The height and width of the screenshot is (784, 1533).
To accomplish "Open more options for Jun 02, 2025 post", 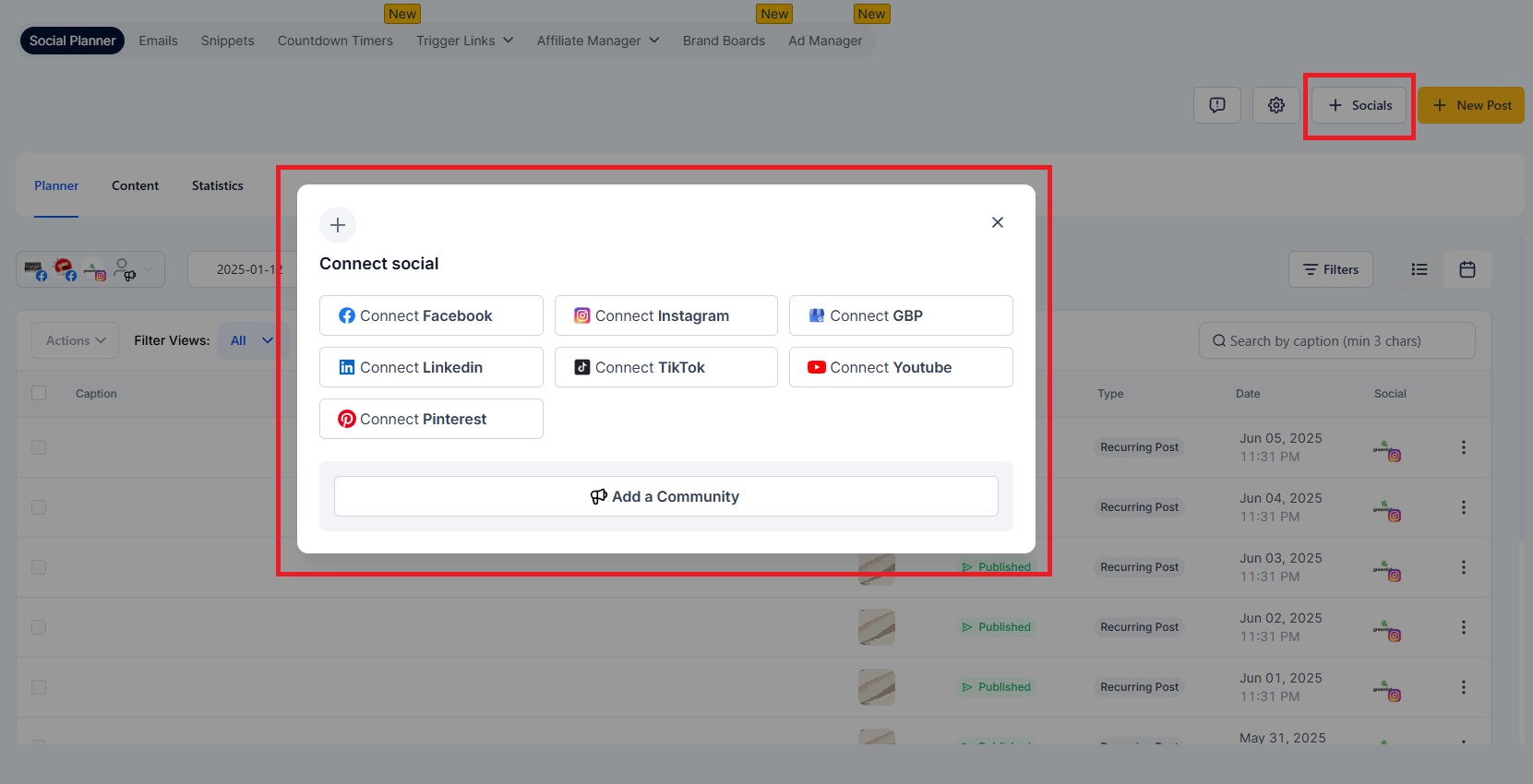I will tap(1463, 627).
